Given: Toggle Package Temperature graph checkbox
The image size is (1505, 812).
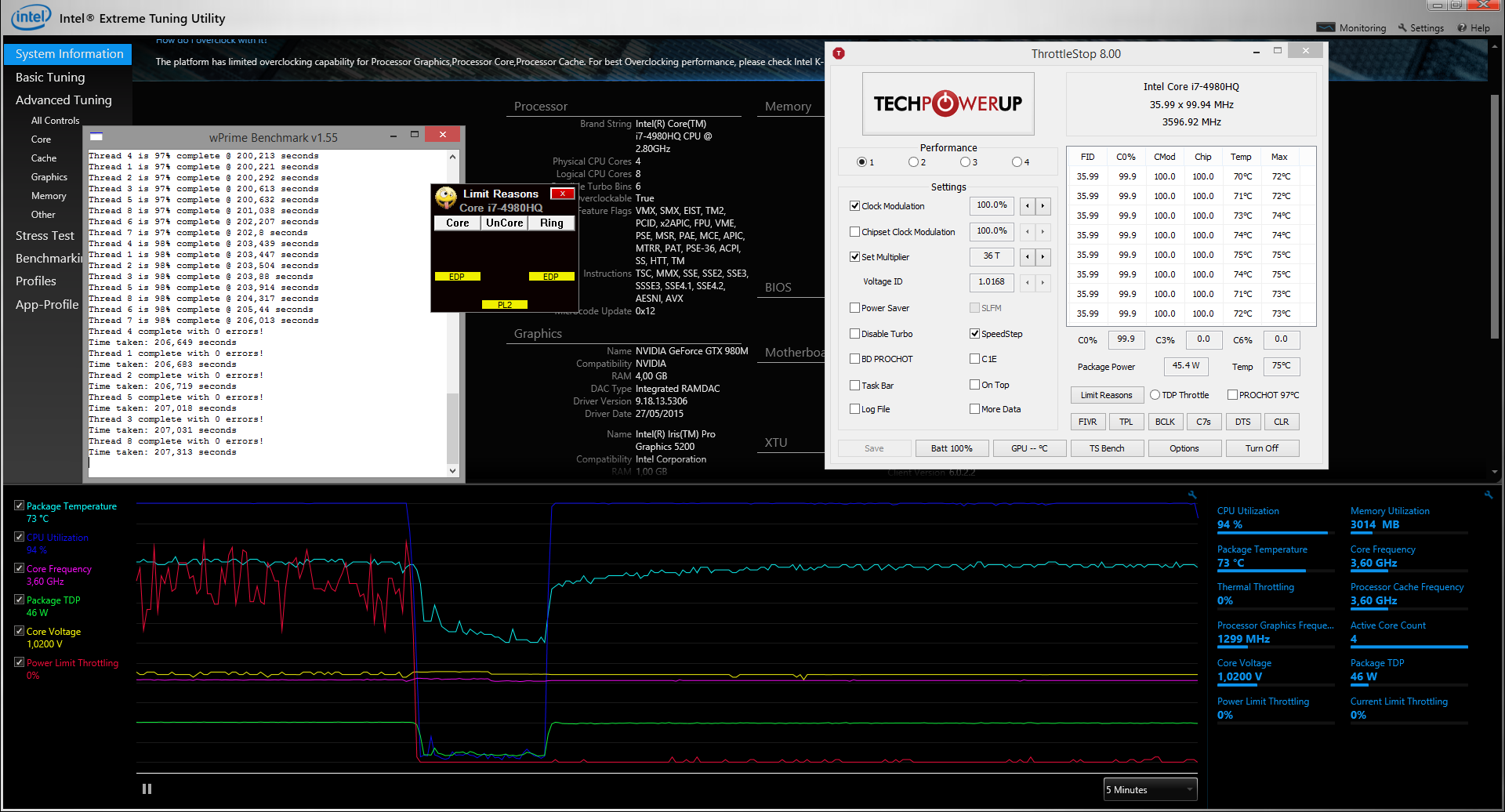Looking at the screenshot, I should point(19,506).
